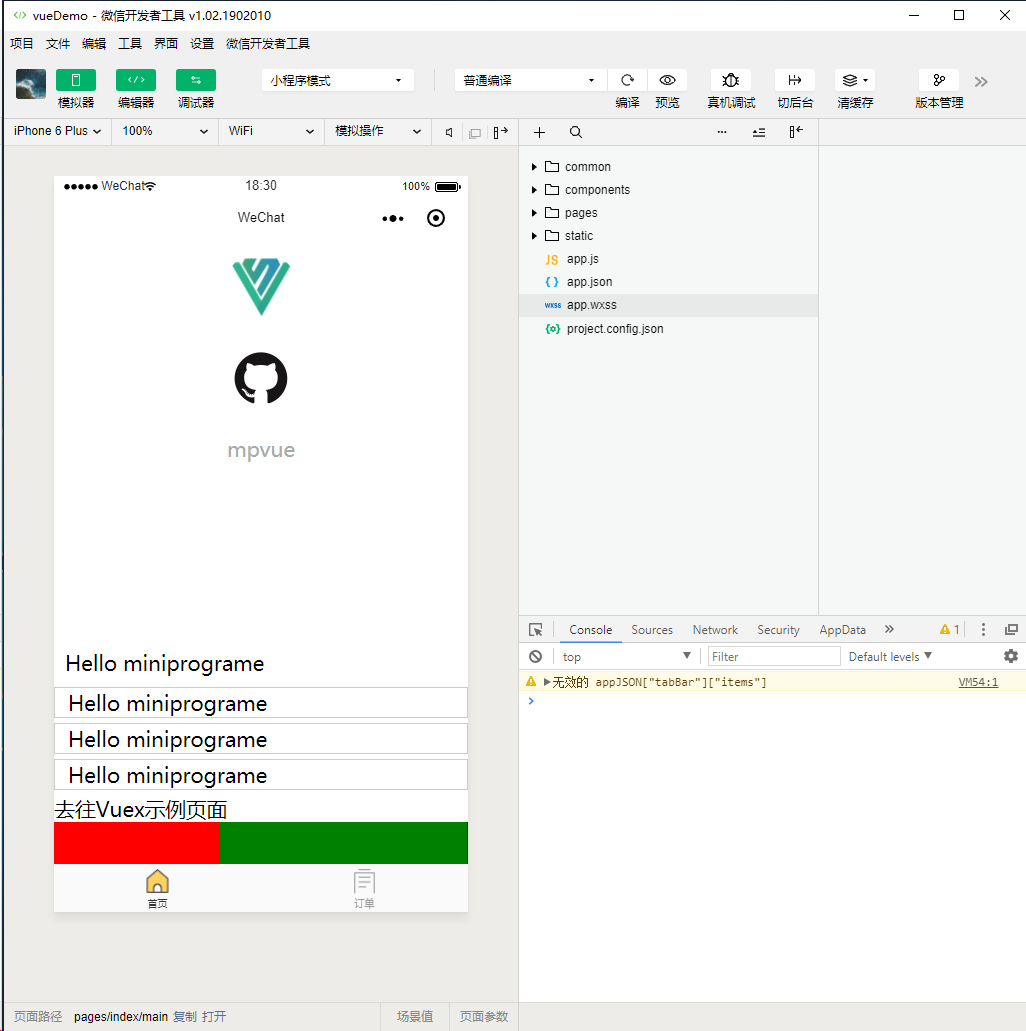Open the top context dropdown in console
The height and width of the screenshot is (1031, 1026).
627,656
